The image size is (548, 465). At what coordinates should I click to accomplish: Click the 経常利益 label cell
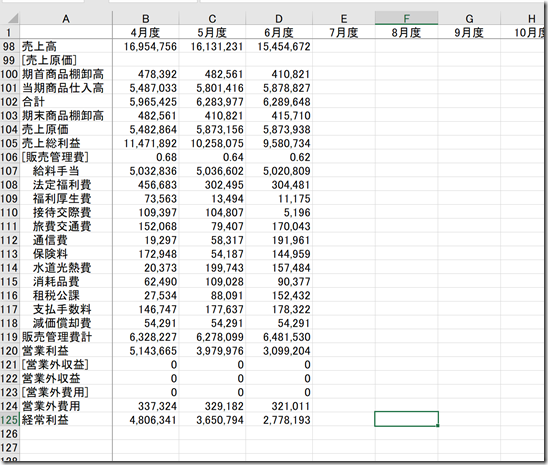(66, 420)
